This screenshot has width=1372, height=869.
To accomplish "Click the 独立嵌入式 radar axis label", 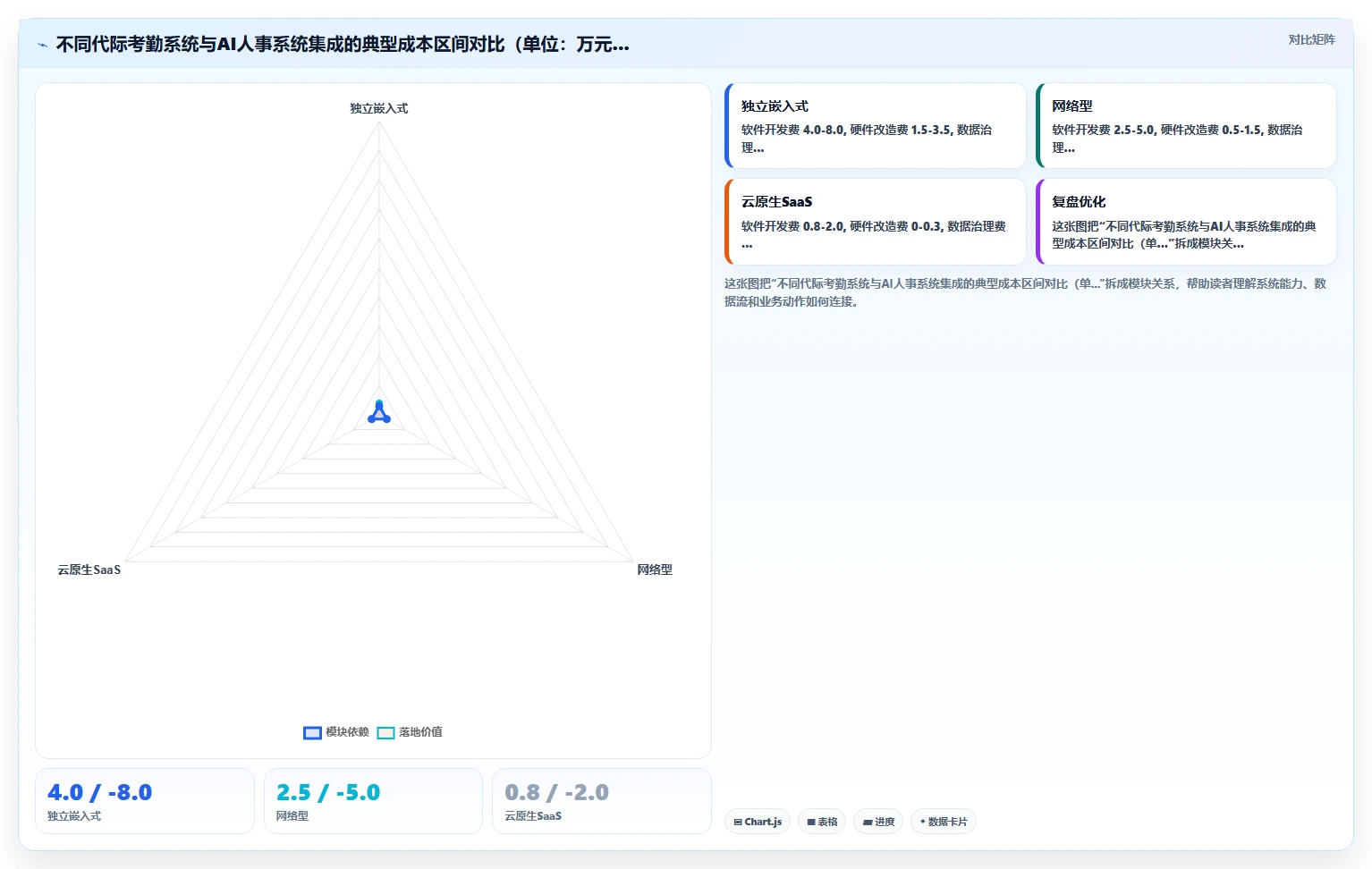I will tap(378, 108).
